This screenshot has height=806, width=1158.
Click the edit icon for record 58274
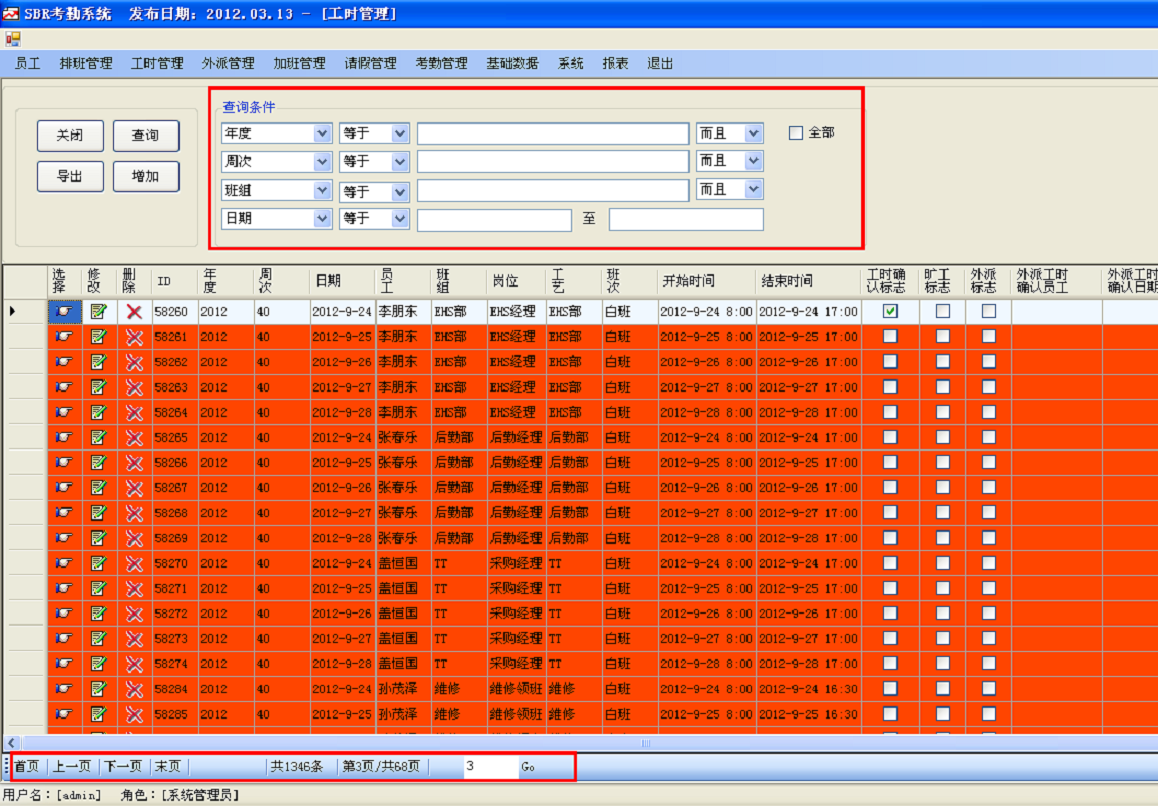coord(98,664)
